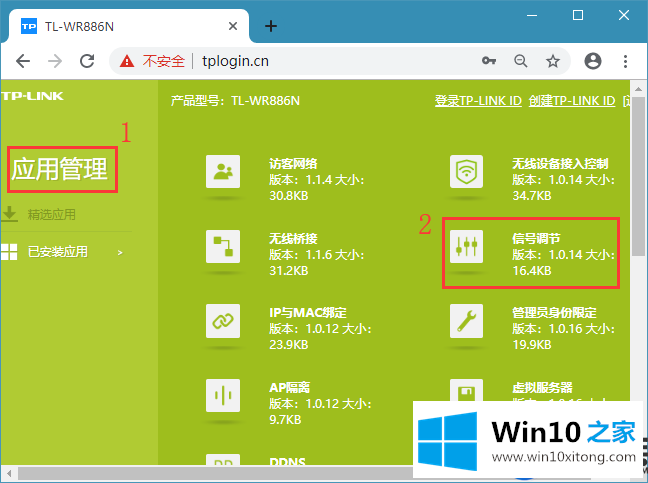Open the 管理员身份限定 wrench icon

coord(466,321)
